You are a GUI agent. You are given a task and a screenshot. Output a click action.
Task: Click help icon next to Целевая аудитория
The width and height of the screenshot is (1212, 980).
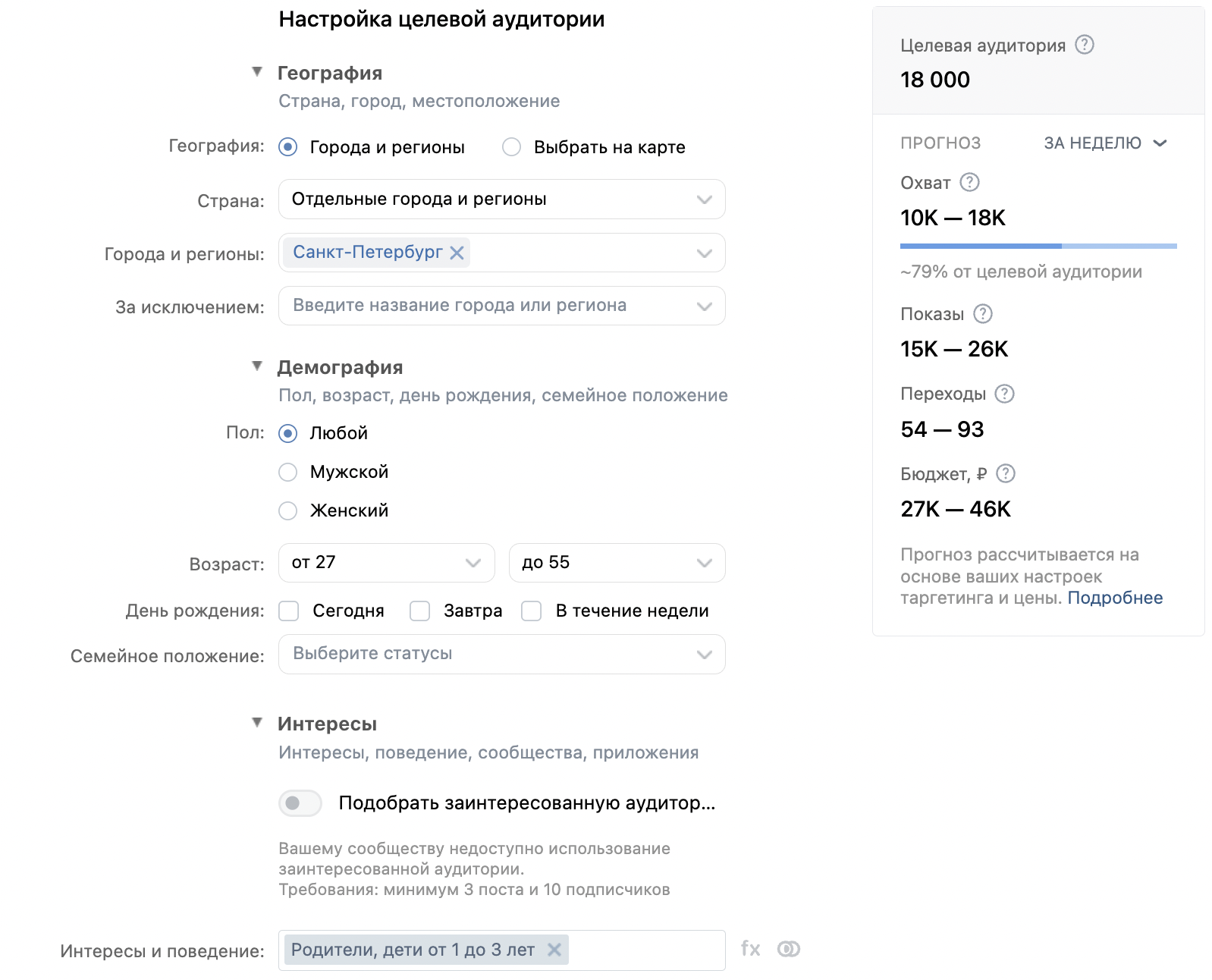coord(1085,45)
